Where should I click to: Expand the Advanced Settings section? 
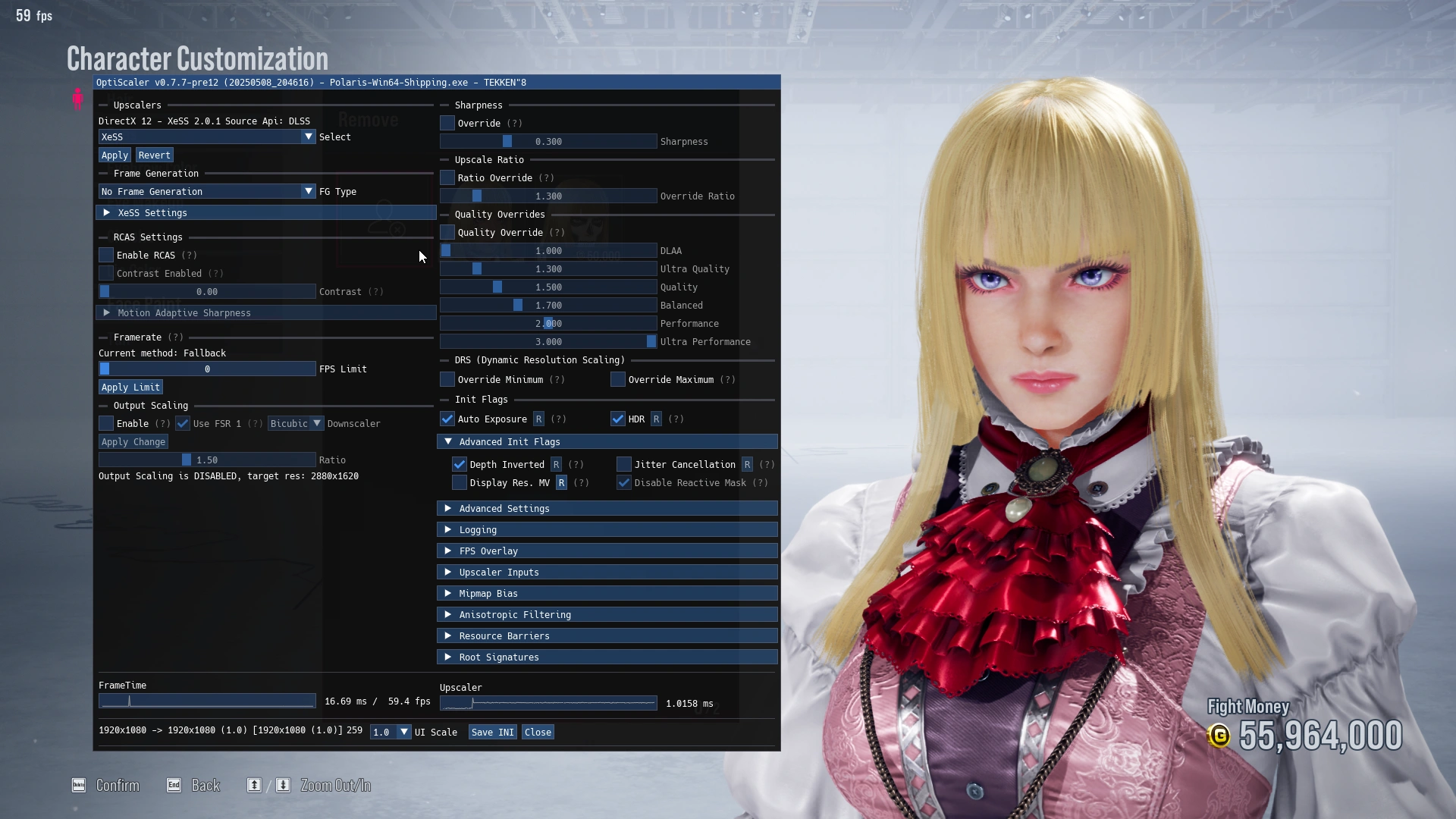click(607, 508)
